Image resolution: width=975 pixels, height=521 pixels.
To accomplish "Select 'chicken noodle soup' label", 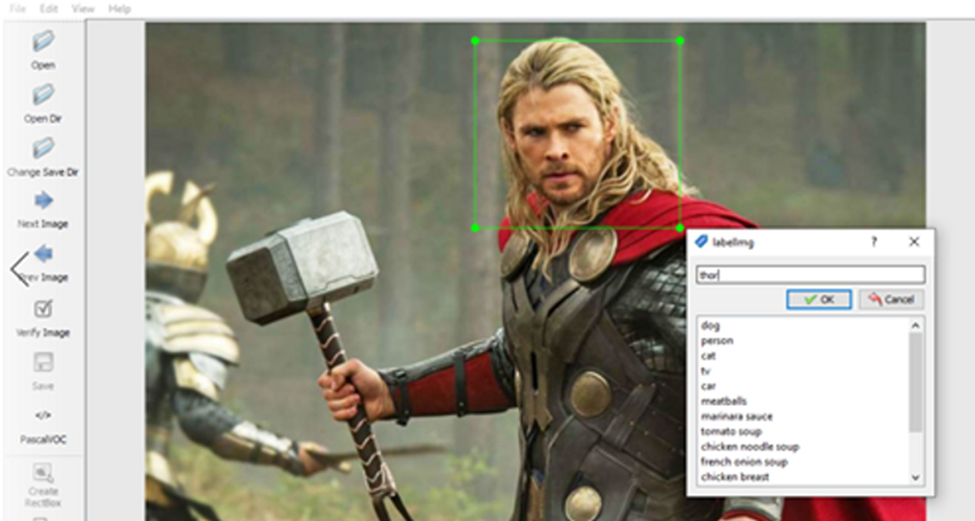I will click(x=750, y=446).
